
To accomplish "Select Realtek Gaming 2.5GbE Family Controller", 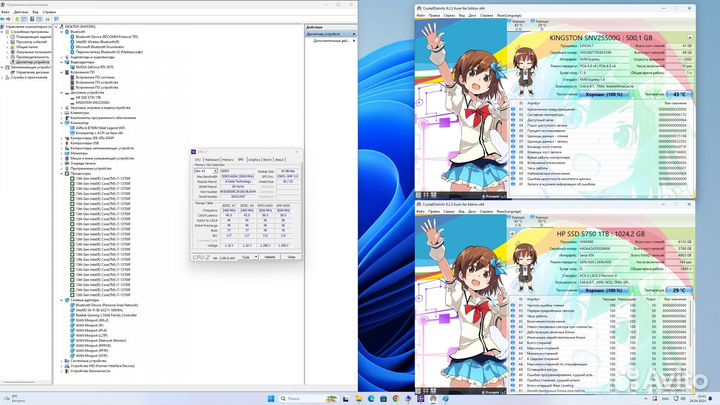I will click(106, 315).
